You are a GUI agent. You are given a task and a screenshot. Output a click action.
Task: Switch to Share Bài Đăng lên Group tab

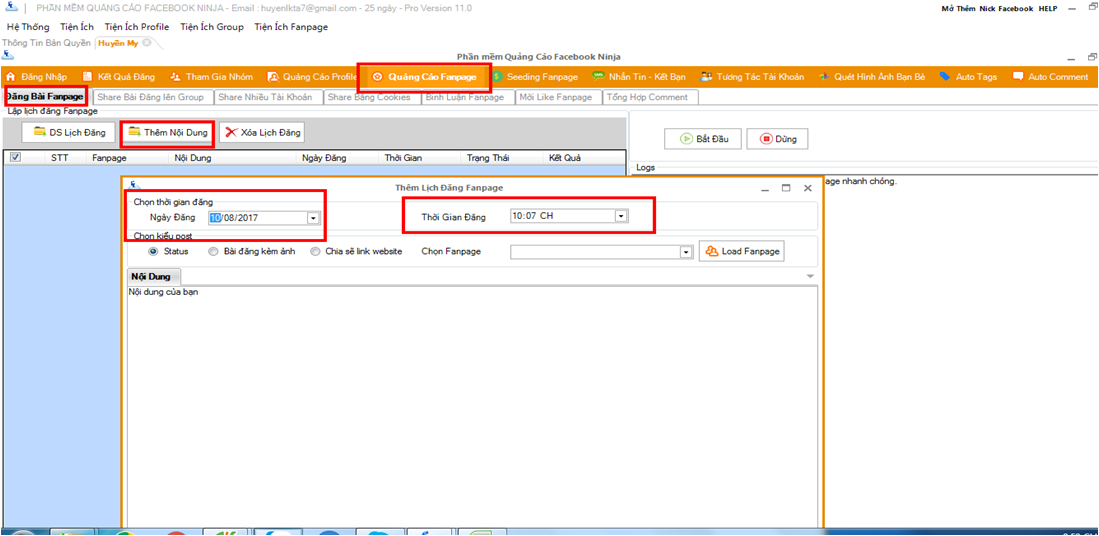[x=151, y=97]
